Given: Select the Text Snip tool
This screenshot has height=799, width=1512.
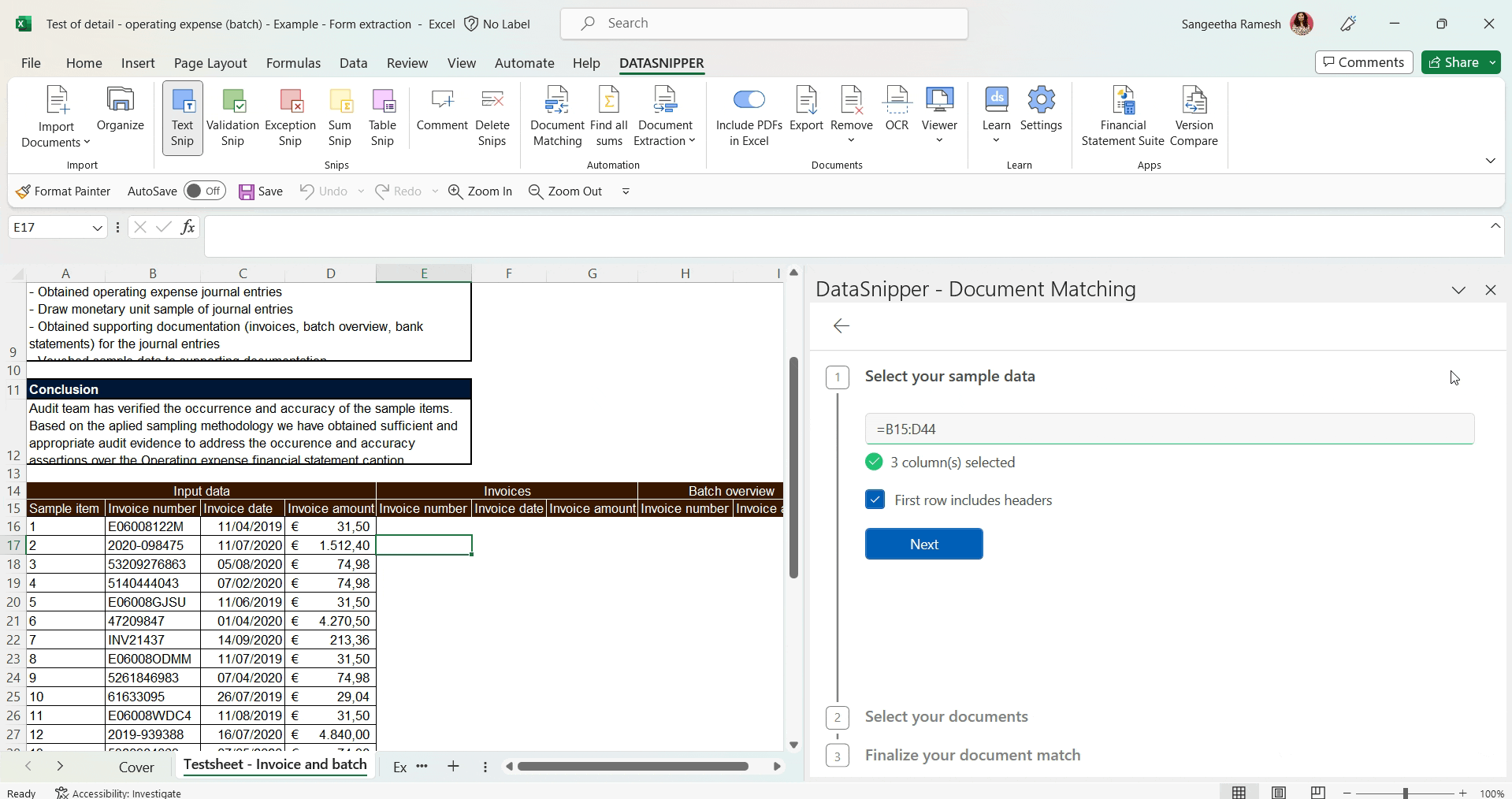Looking at the screenshot, I should (182, 117).
